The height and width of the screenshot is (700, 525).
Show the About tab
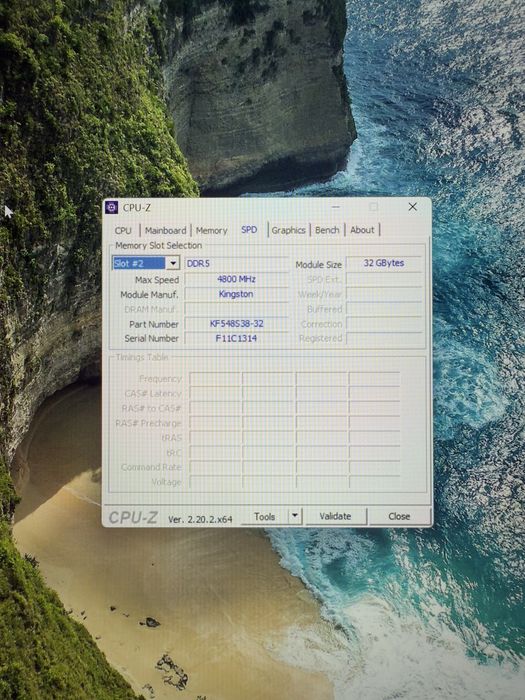pyautogui.click(x=362, y=230)
